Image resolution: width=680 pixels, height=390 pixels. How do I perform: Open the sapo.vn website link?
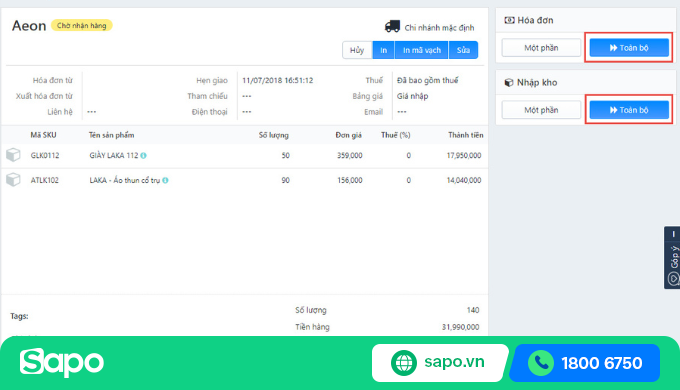click(454, 362)
